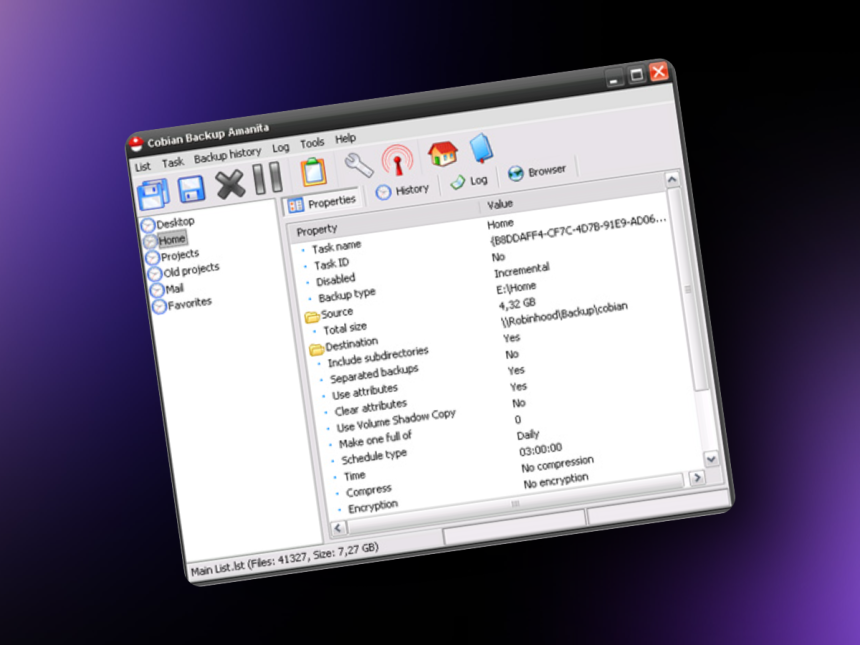Click the Use Volume Shadow Copy row

click(396, 420)
